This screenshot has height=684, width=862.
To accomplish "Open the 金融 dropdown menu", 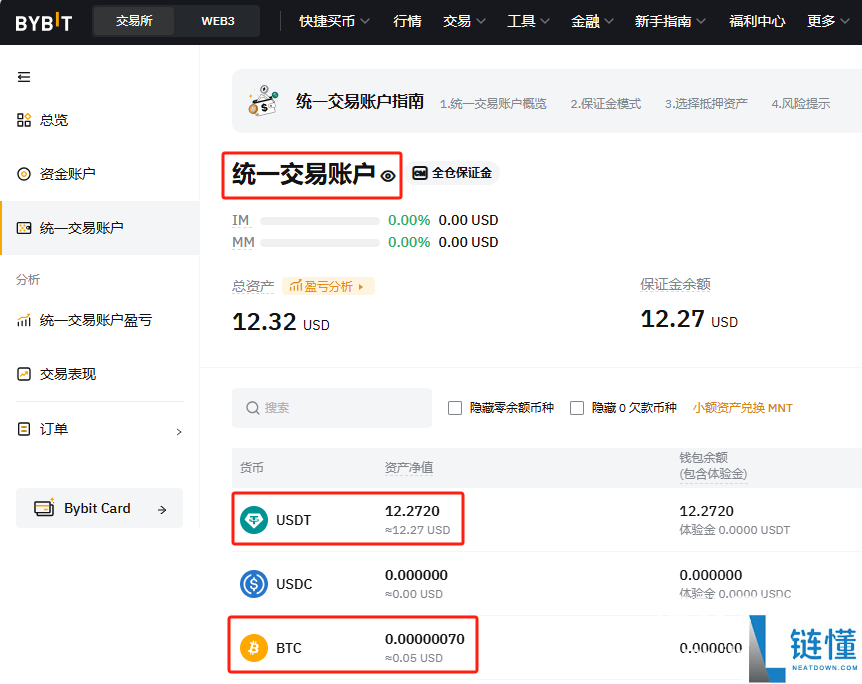I will pyautogui.click(x=592, y=21).
